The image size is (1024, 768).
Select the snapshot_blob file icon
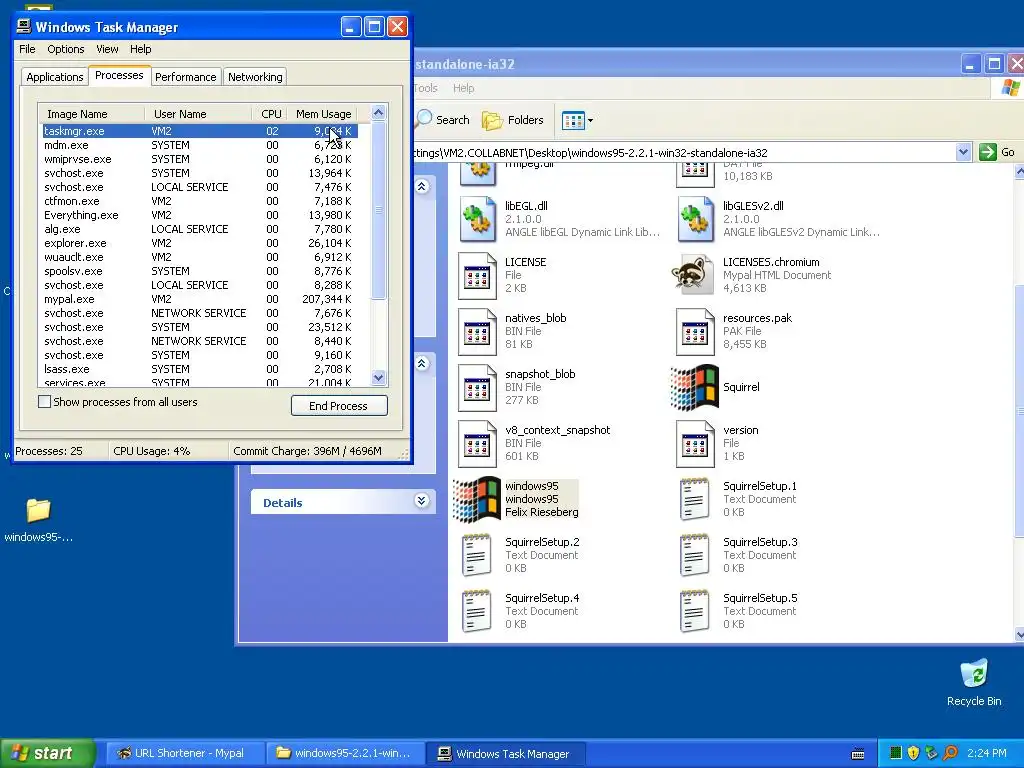point(477,388)
